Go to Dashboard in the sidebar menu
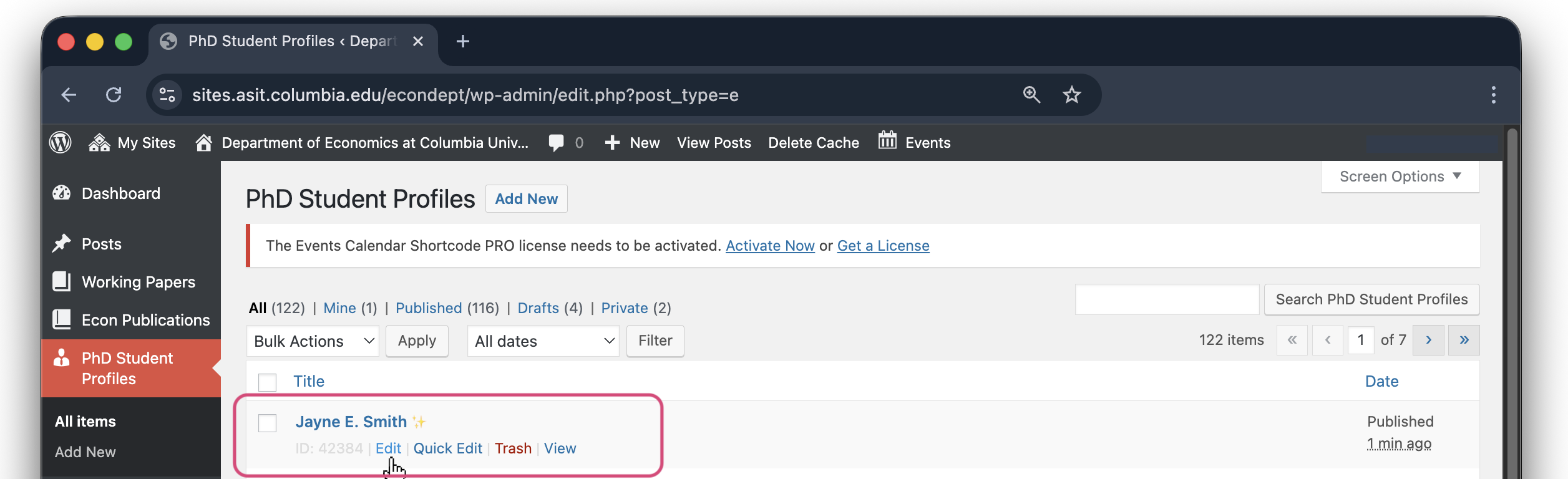This screenshot has height=479, width=1568. (x=120, y=193)
